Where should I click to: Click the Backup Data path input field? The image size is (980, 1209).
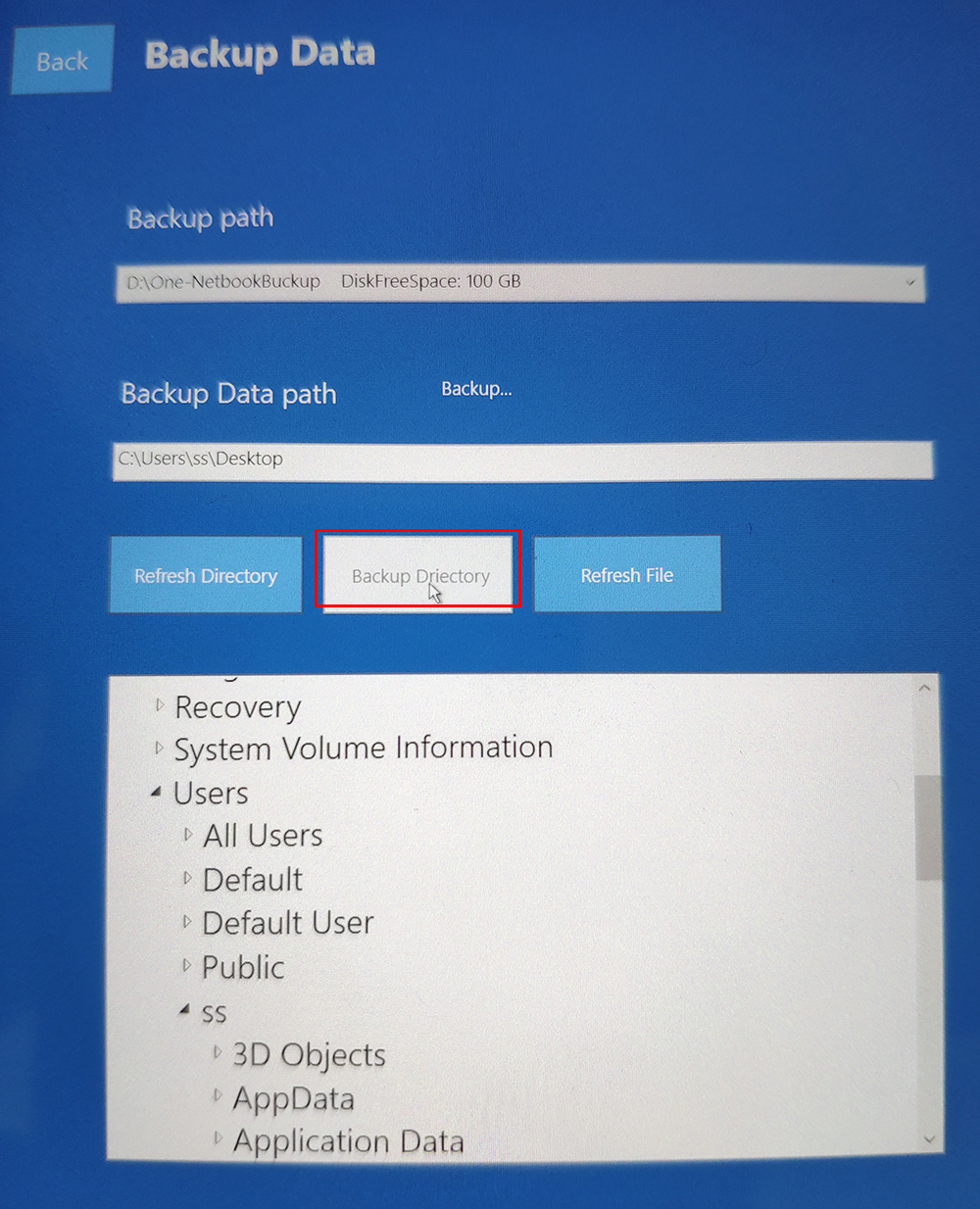click(521, 459)
